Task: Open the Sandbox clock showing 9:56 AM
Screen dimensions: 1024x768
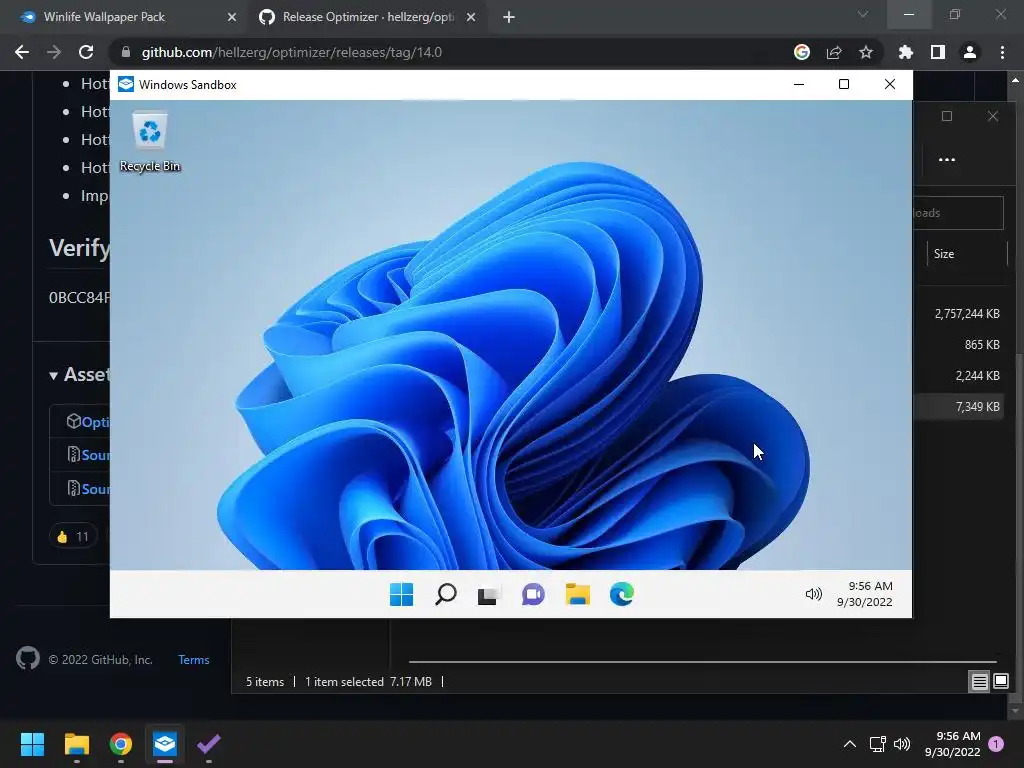Action: [865, 594]
